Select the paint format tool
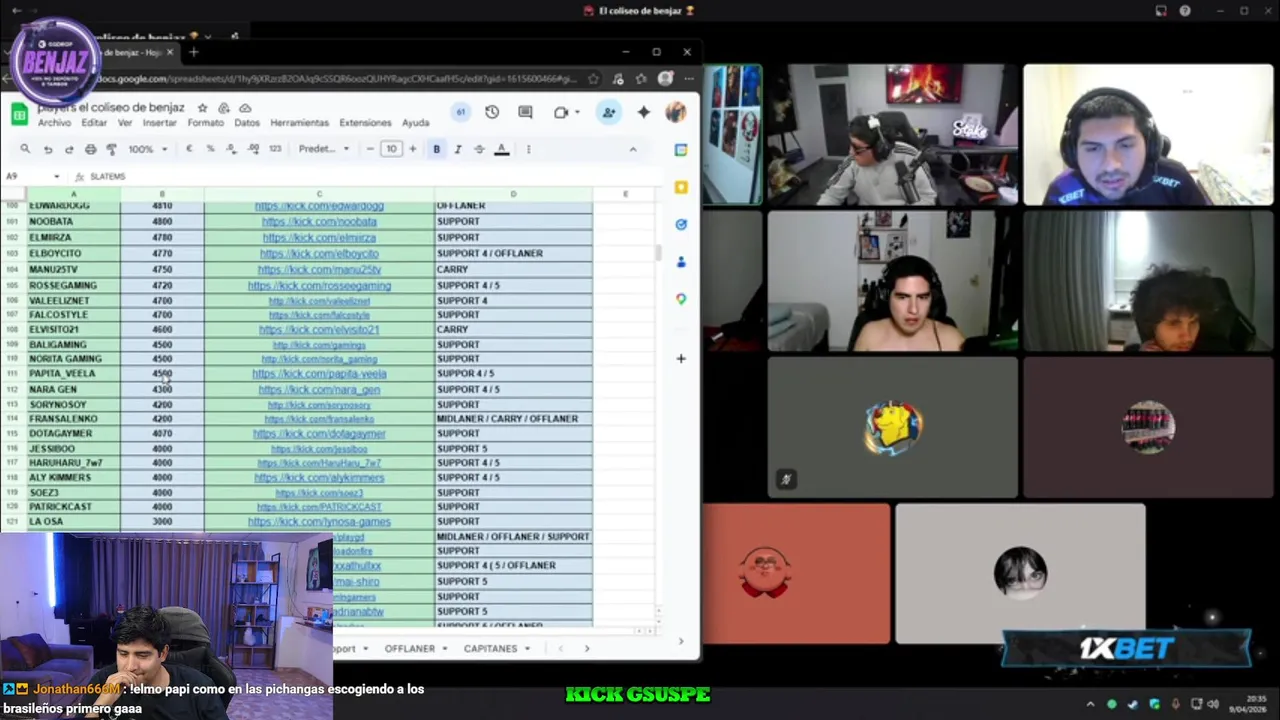 pyautogui.click(x=111, y=149)
